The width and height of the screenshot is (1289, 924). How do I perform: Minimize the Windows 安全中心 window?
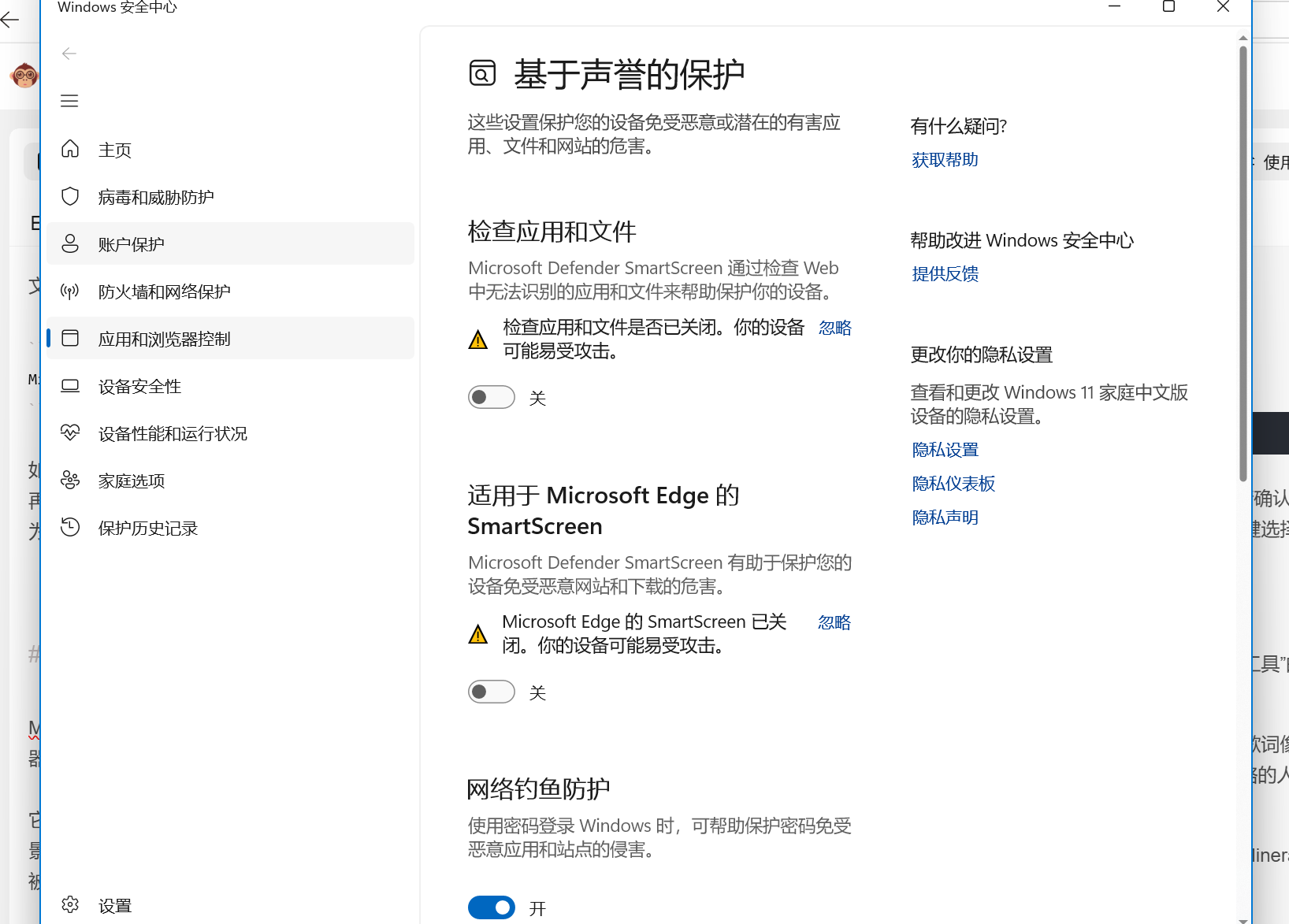pos(1114,6)
